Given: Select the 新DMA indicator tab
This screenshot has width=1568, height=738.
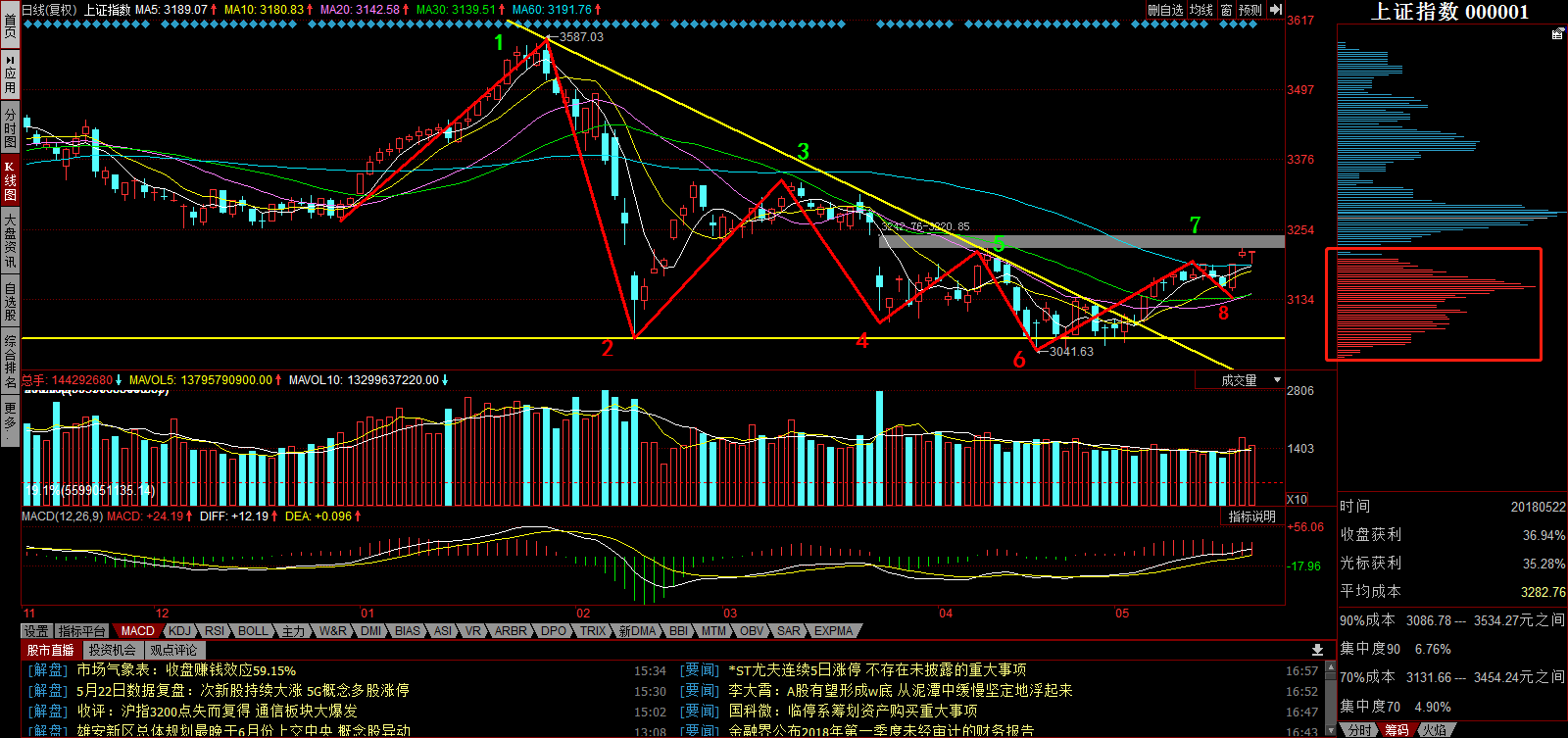Looking at the screenshot, I should [x=637, y=631].
